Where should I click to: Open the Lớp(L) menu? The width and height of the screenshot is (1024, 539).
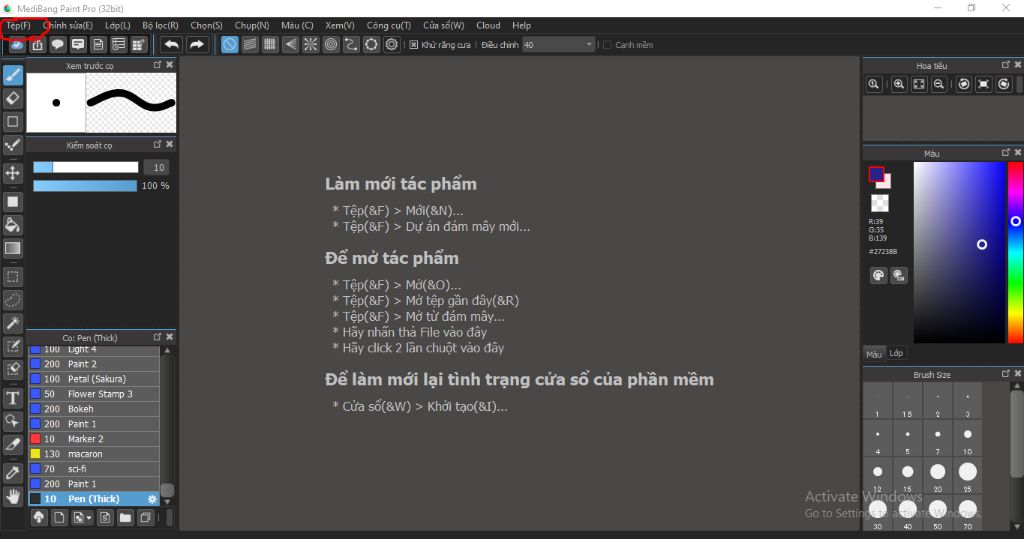coord(118,25)
